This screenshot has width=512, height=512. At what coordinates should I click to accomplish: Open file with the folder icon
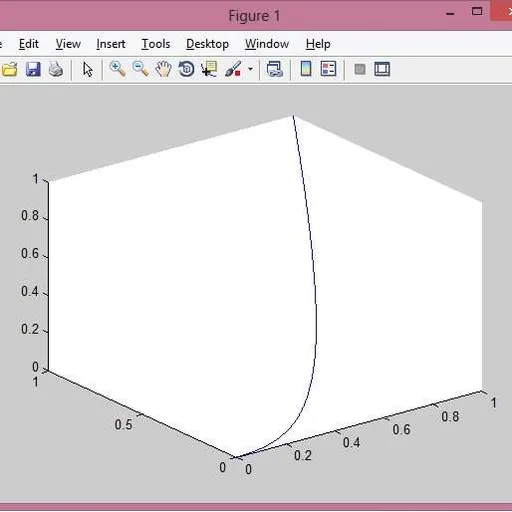9,70
